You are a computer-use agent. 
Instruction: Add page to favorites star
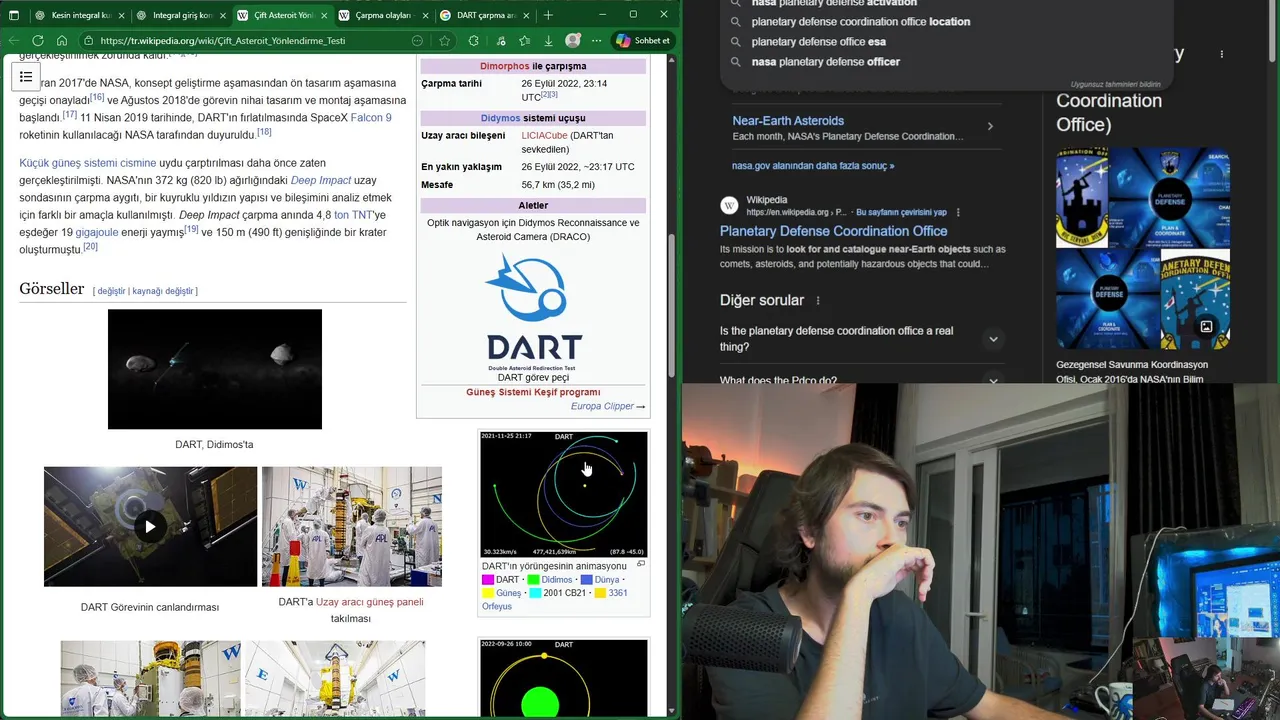coord(444,41)
